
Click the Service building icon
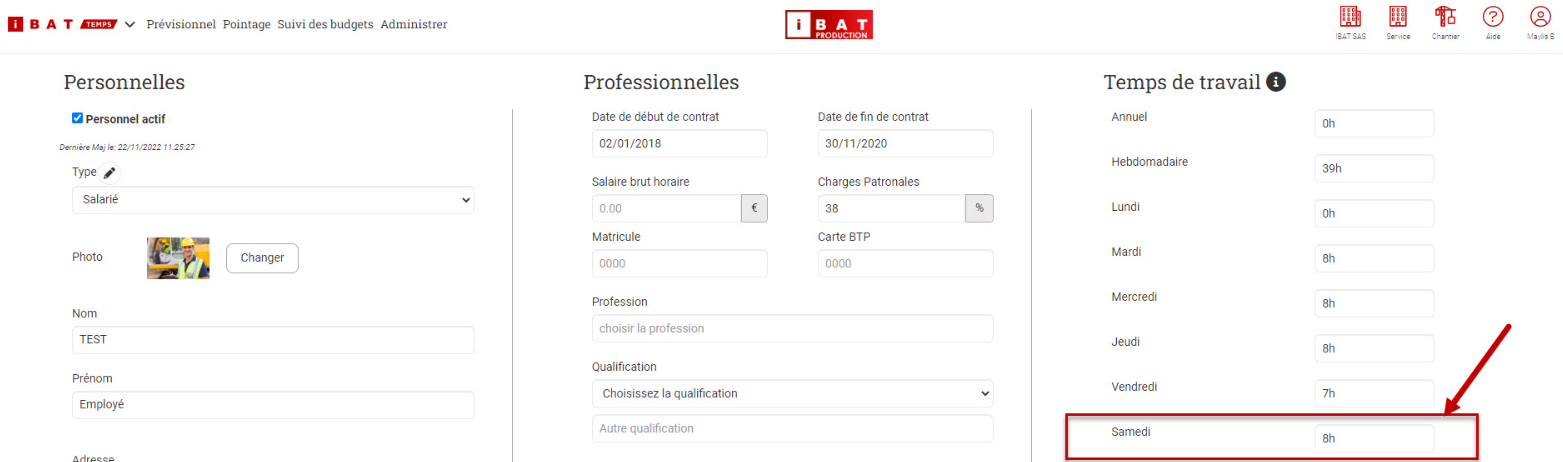tap(1398, 17)
